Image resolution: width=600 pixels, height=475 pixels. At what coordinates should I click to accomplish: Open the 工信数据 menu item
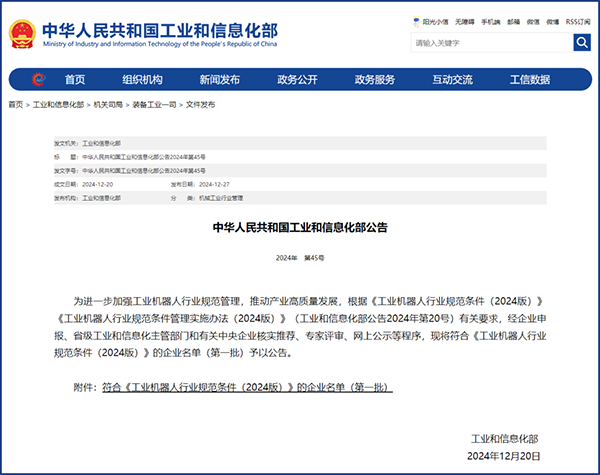click(530, 80)
